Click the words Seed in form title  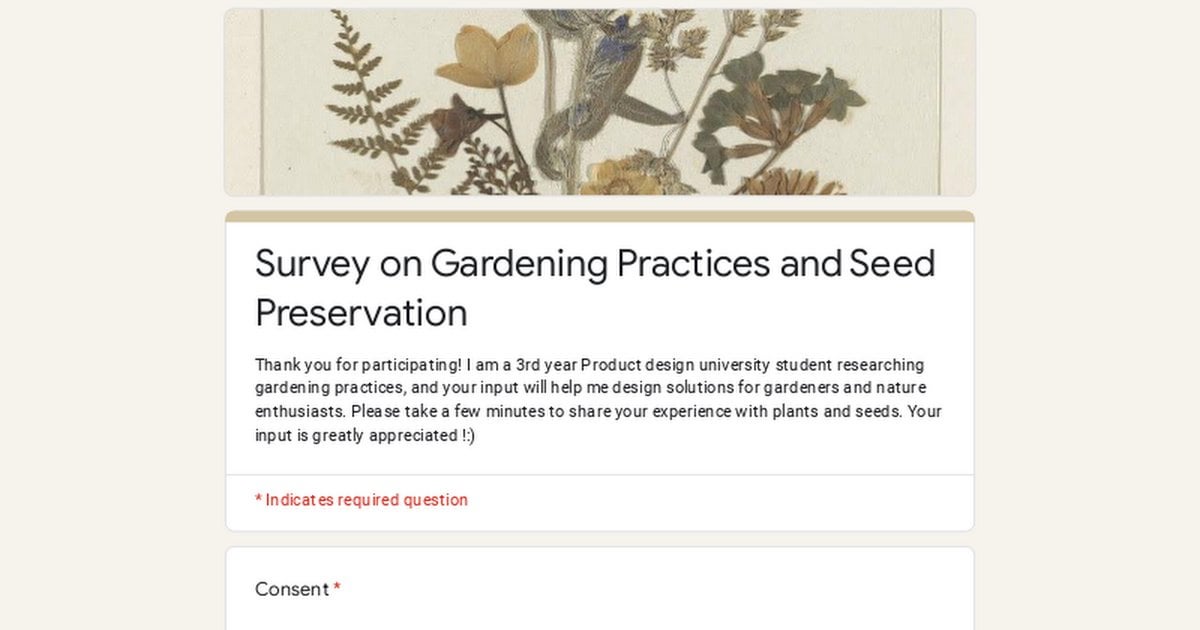[892, 264]
